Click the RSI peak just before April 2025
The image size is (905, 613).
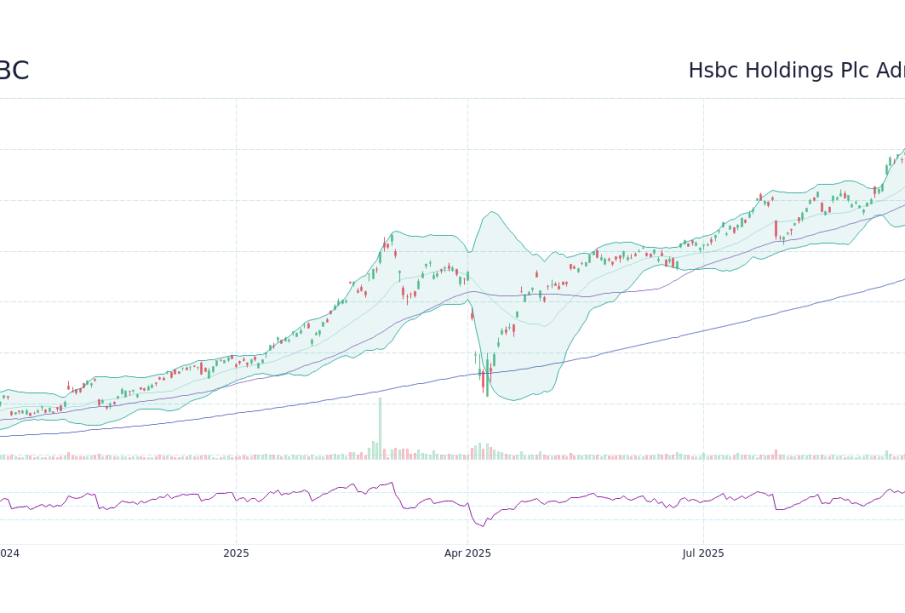coord(391,484)
